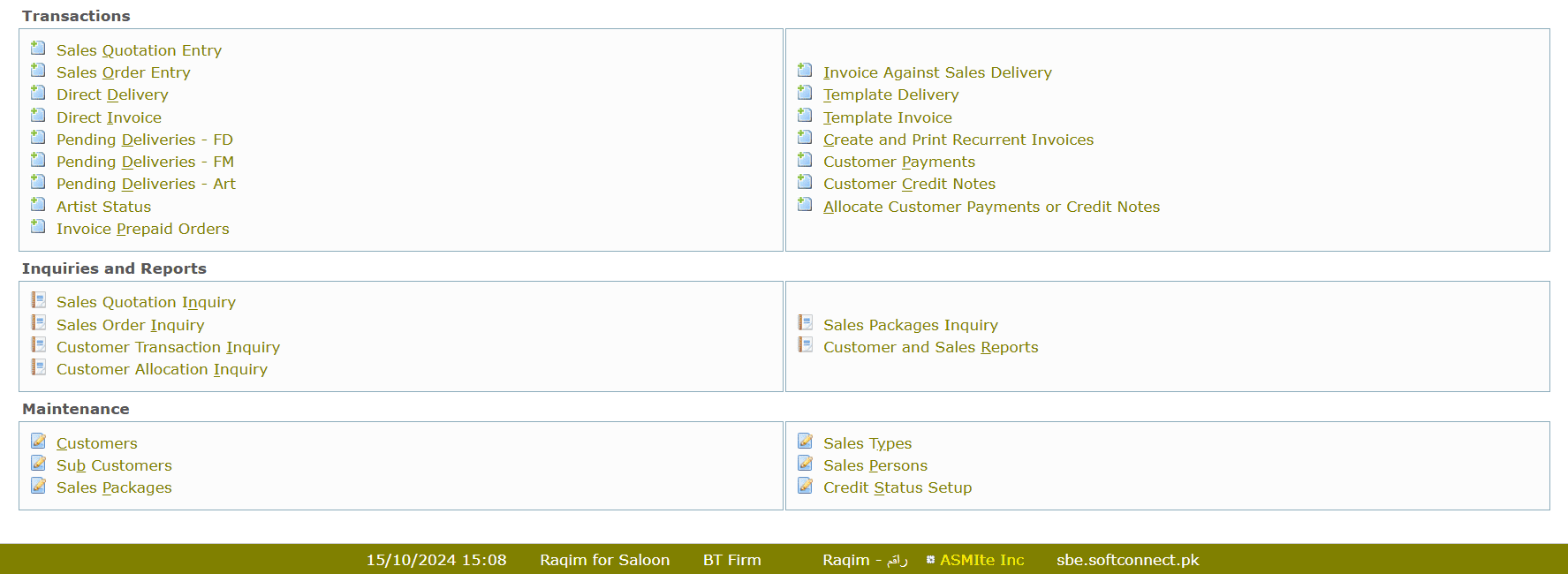The image size is (1568, 574).
Task: Click the small icon before ASMIte Inc
Action: [930, 560]
